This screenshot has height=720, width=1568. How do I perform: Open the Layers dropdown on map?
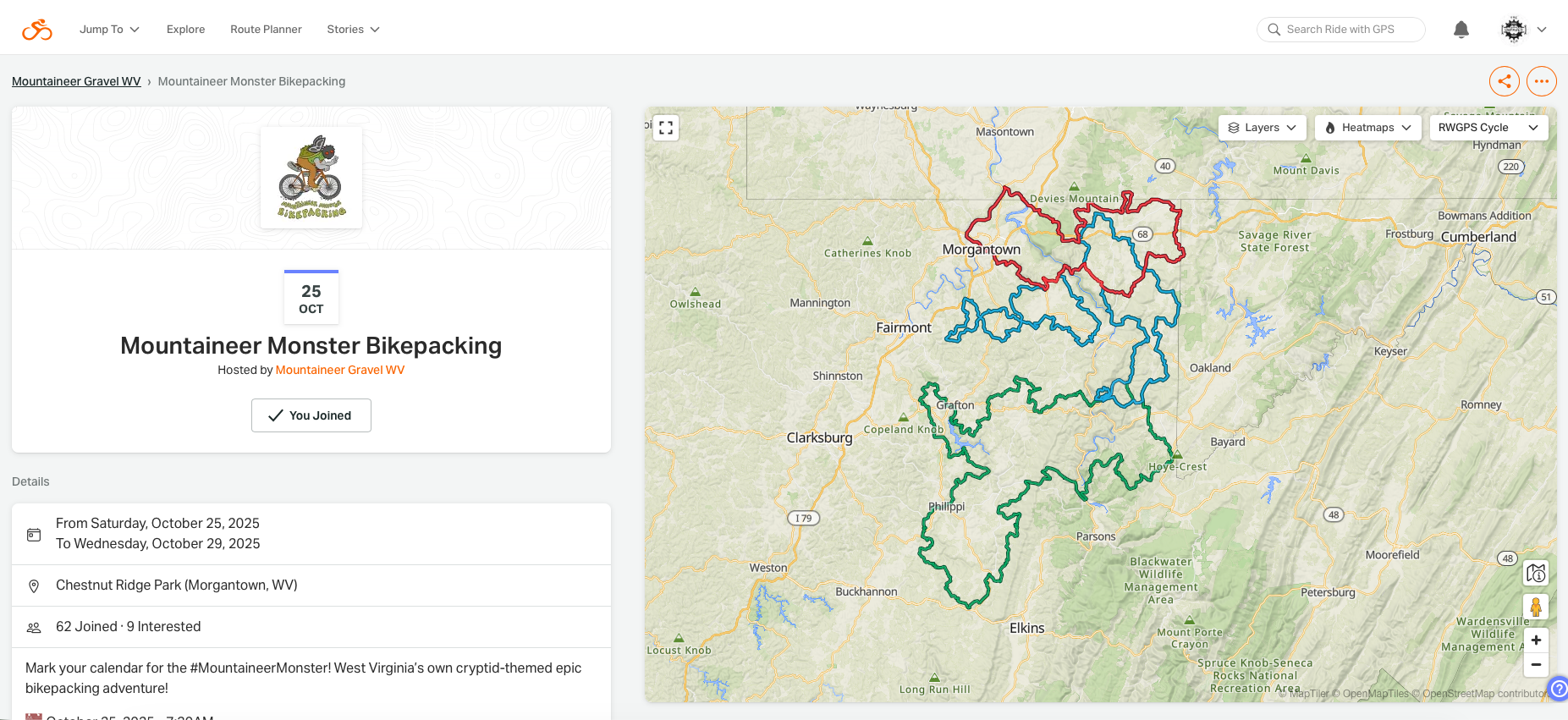pos(1262,128)
